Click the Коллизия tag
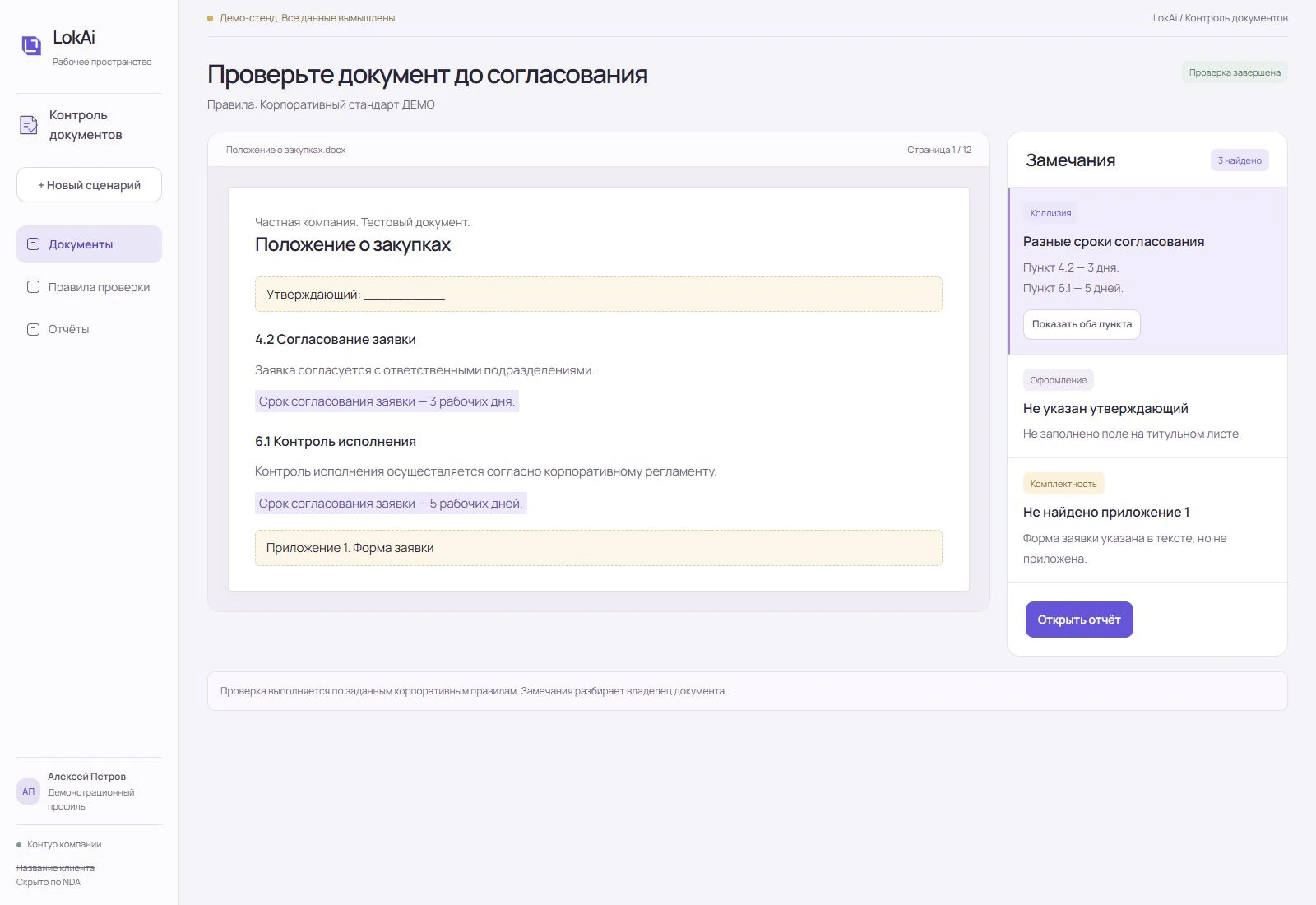1316x905 pixels. point(1050,213)
